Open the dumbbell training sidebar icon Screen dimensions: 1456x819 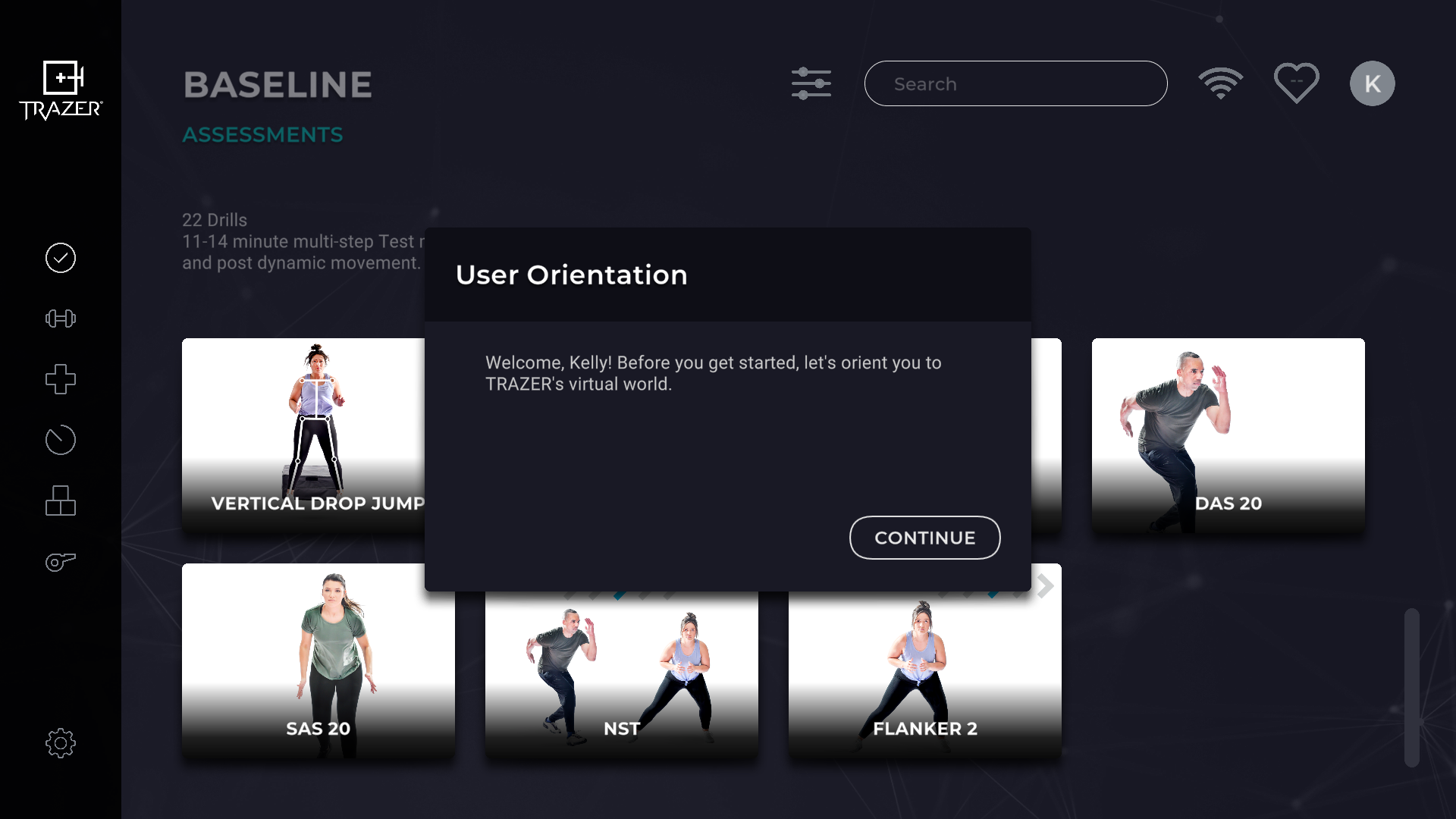pos(61,318)
